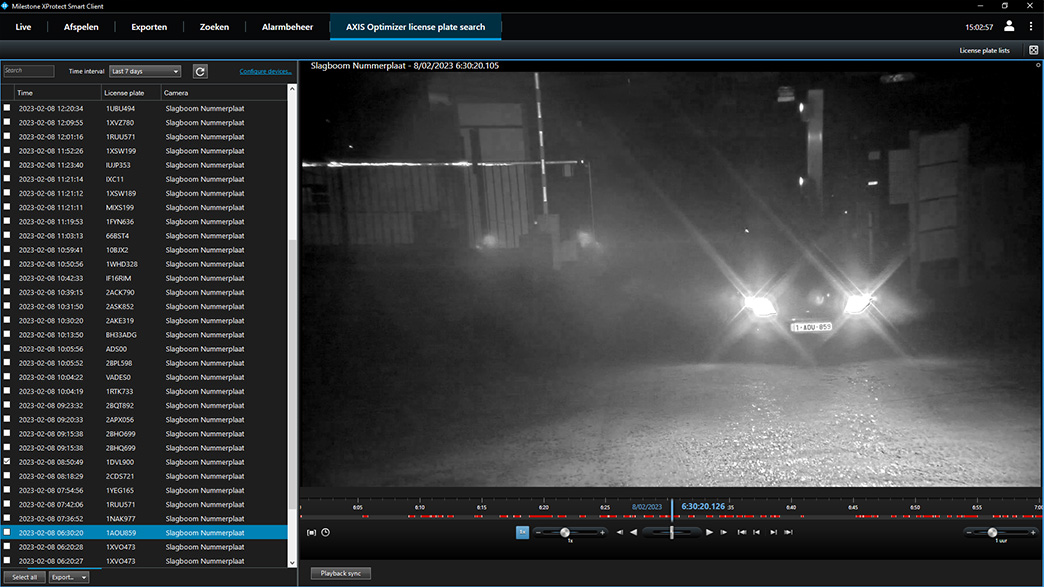Open the Export dropdown button
The width and height of the screenshot is (1044, 587).
[69, 577]
